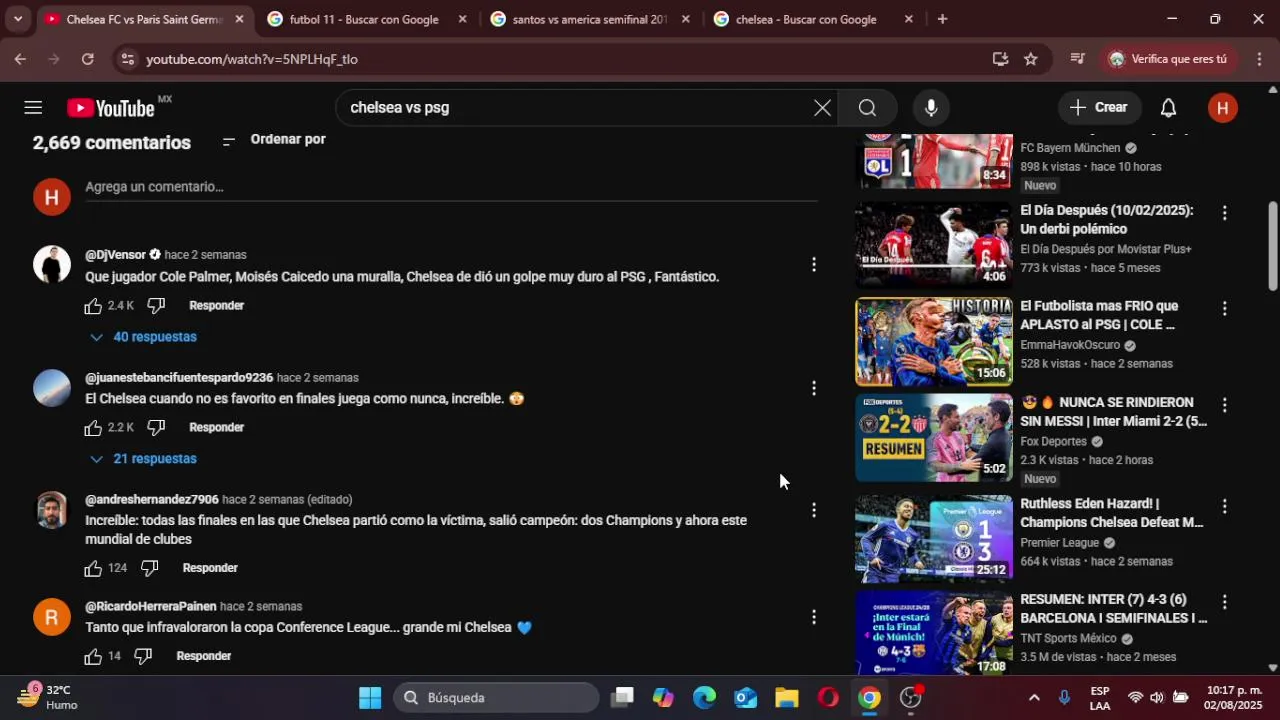Open the Windows Start menu
This screenshot has height=720, width=1280.
[x=370, y=698]
